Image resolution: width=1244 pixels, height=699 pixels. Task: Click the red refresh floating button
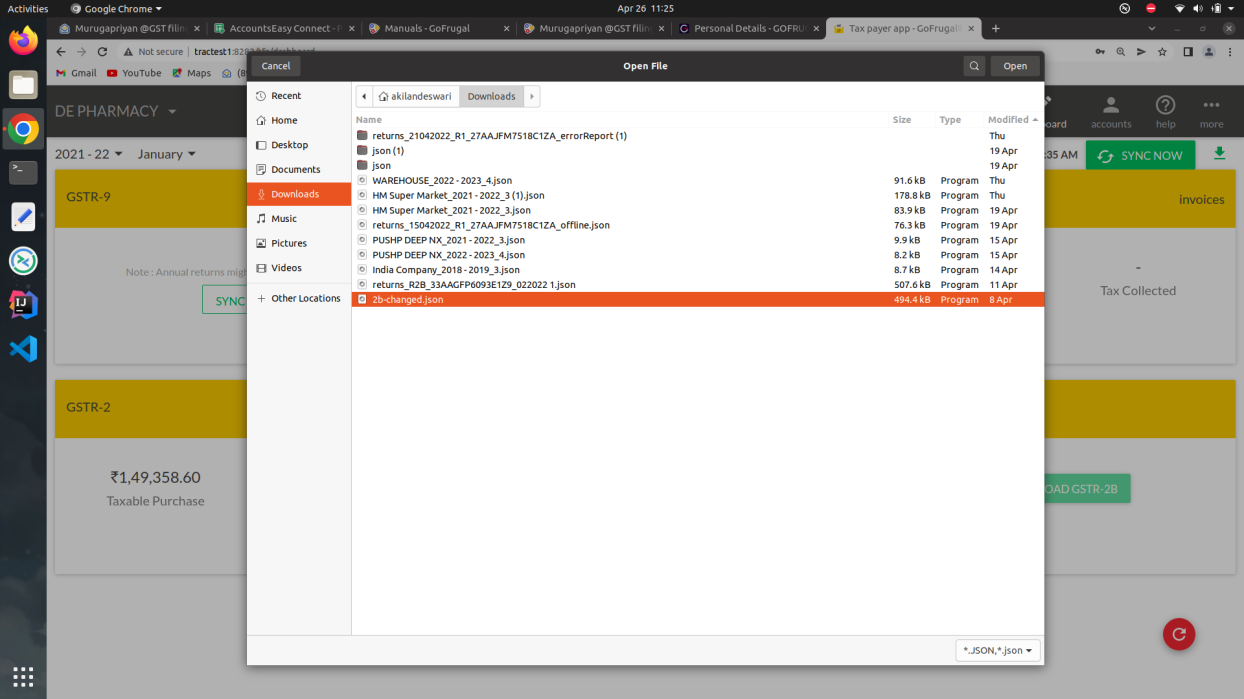[x=1179, y=634]
